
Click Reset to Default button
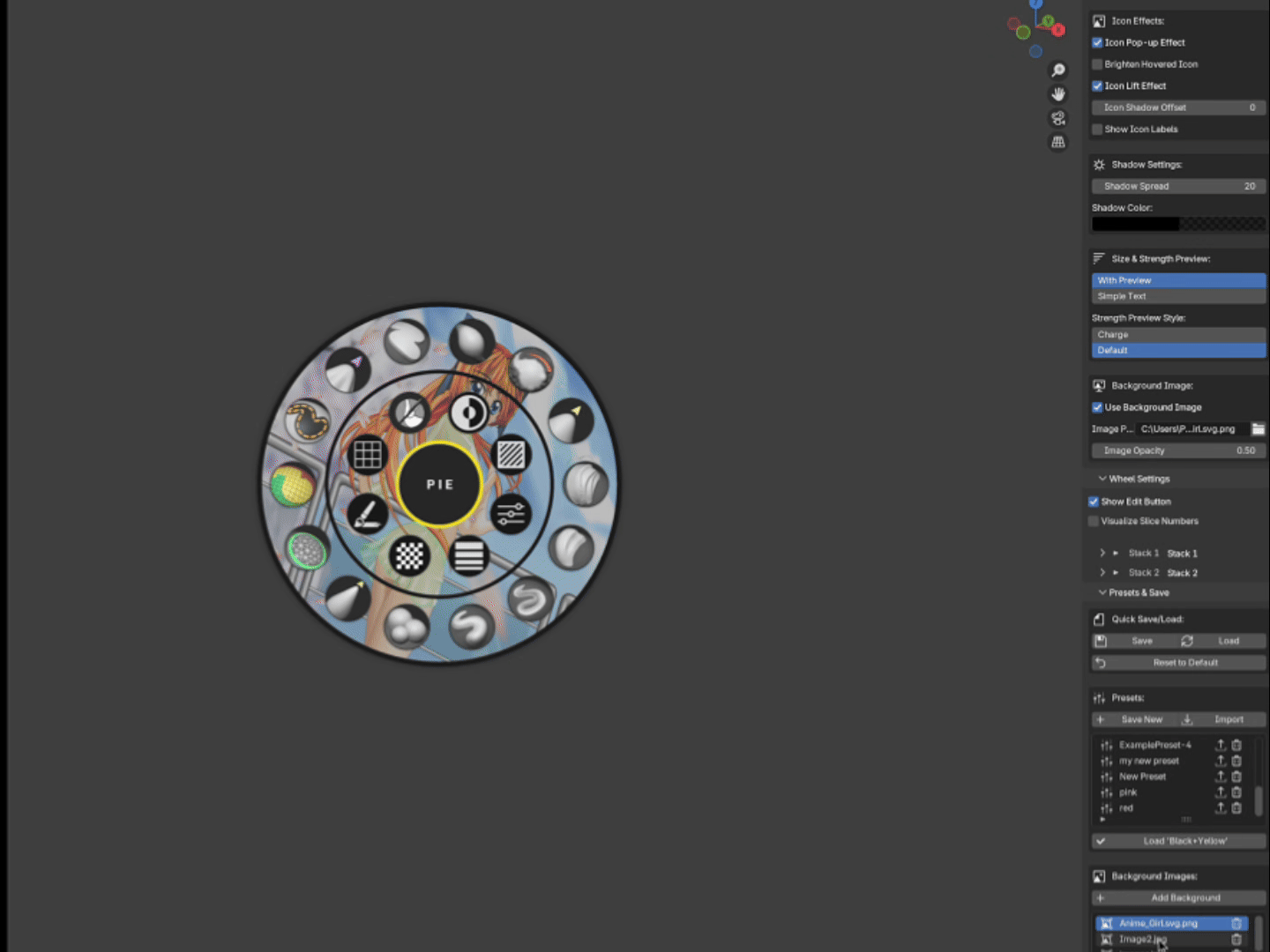pos(1178,663)
